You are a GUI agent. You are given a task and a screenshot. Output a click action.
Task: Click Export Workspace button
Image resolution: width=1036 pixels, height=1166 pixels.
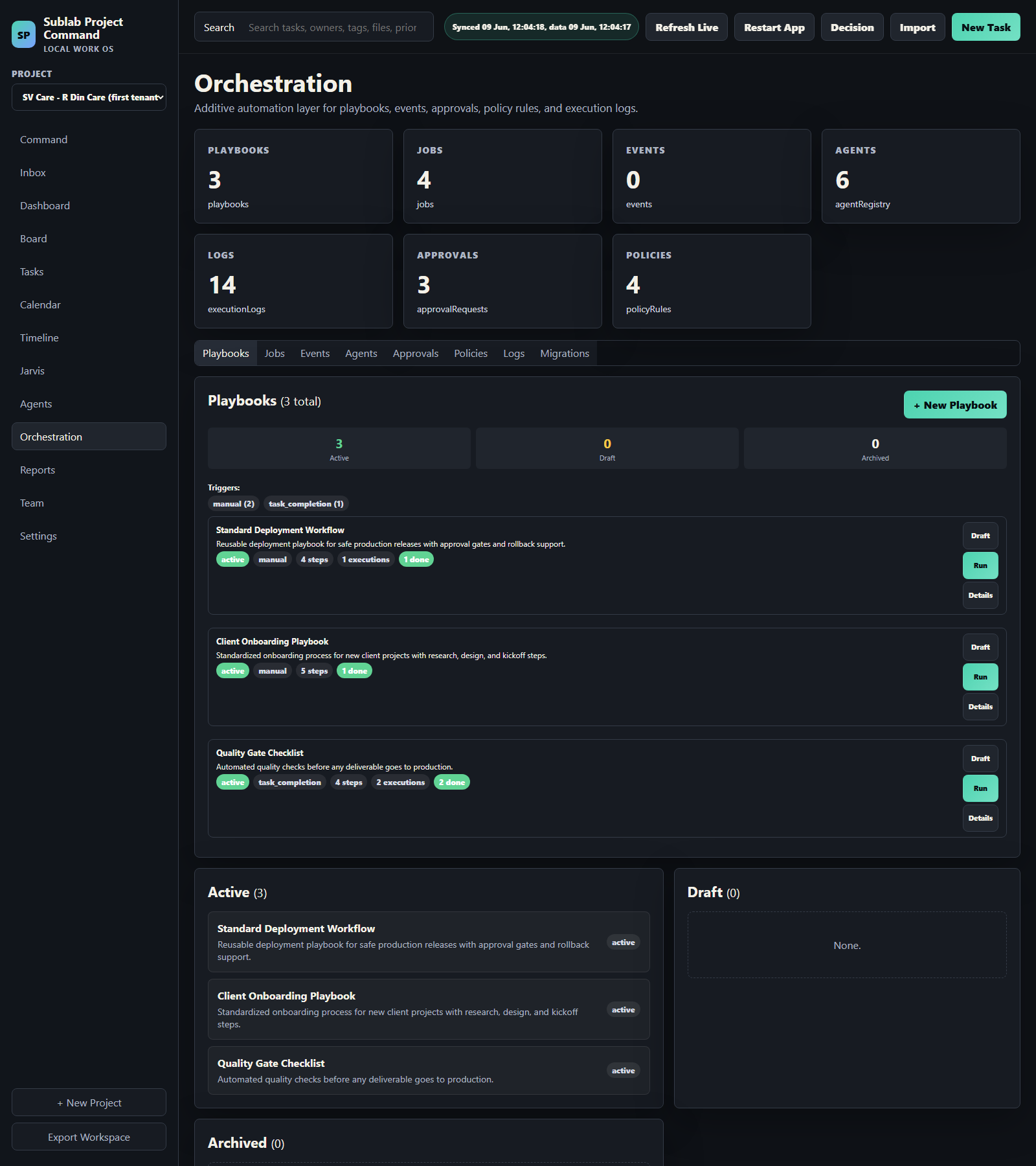pos(89,1137)
